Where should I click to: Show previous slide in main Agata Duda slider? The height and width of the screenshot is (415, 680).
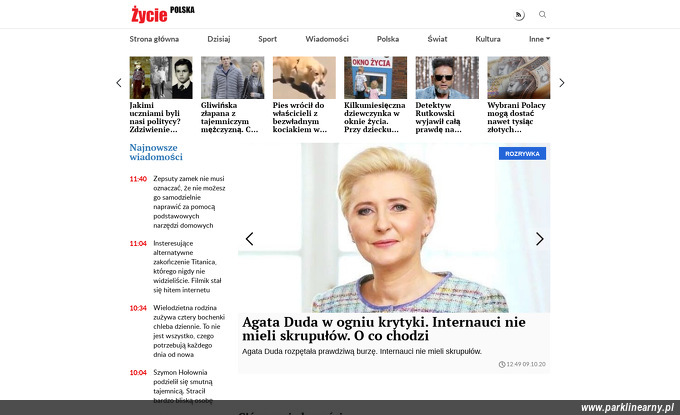[x=249, y=239]
